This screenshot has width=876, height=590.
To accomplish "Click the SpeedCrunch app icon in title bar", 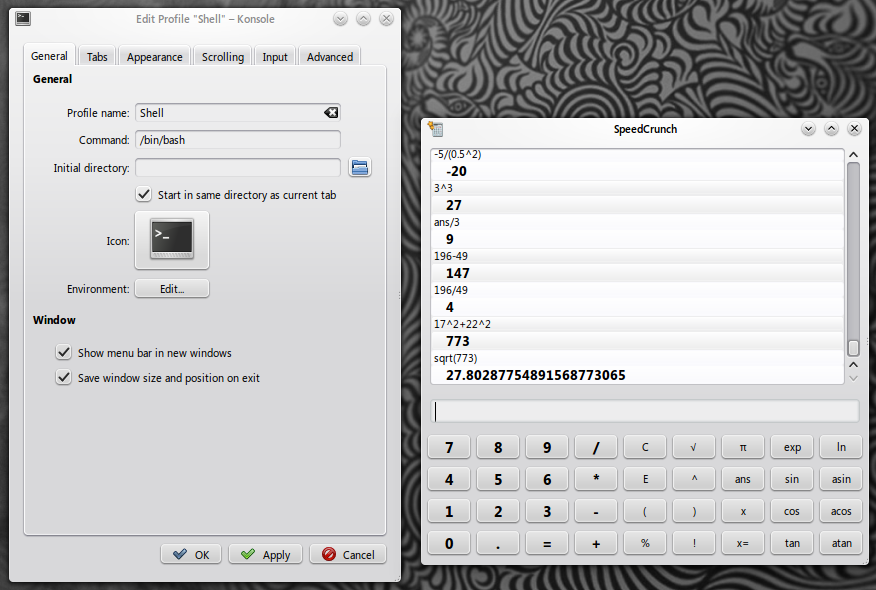I will pos(435,129).
